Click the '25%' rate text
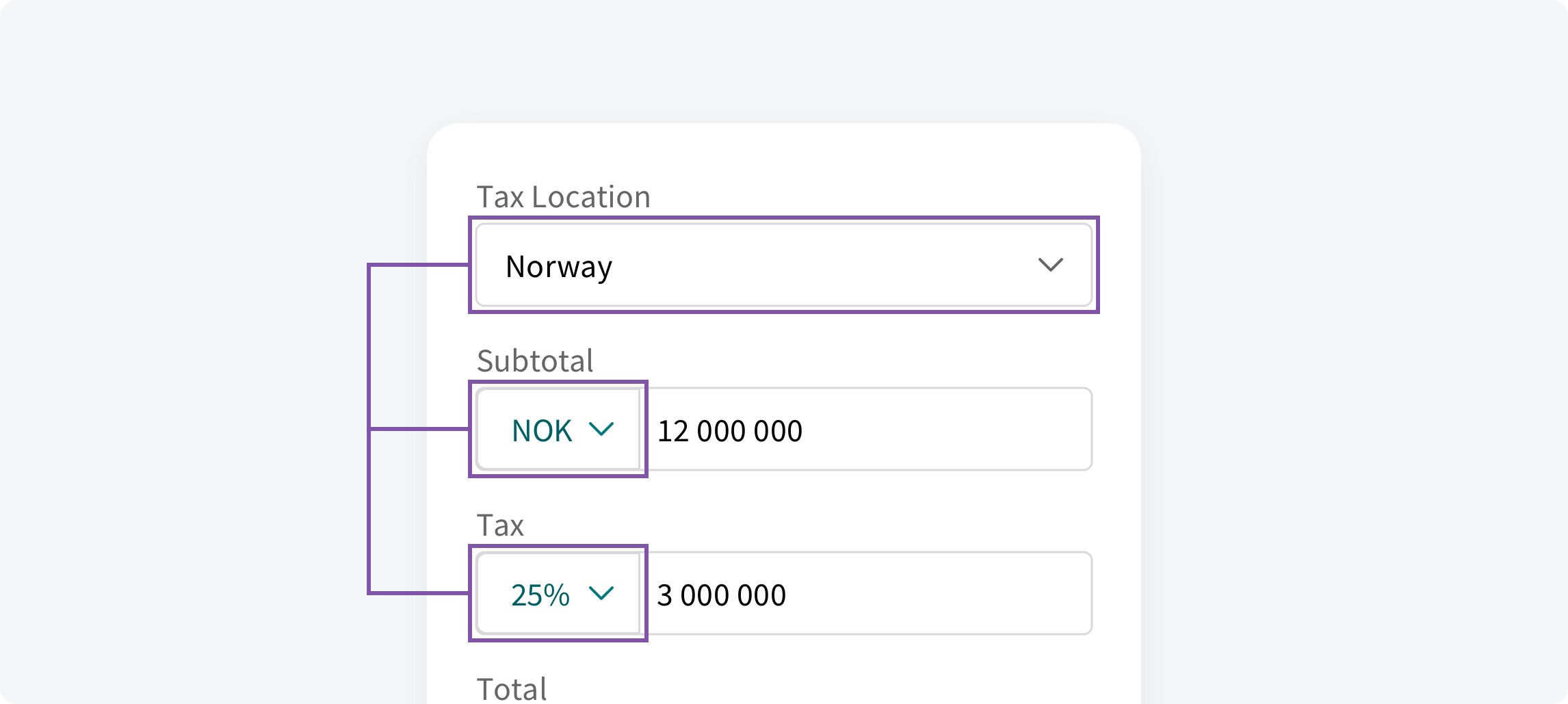 pos(540,595)
